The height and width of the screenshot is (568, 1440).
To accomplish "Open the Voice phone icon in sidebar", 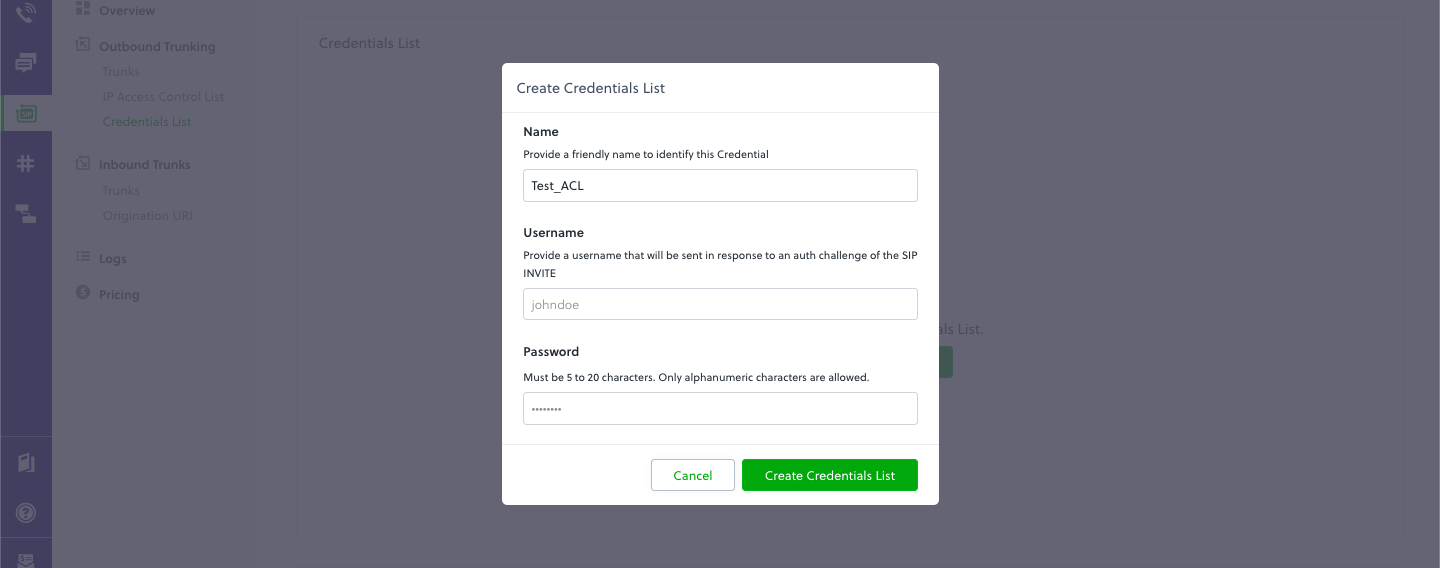I will pos(26,13).
